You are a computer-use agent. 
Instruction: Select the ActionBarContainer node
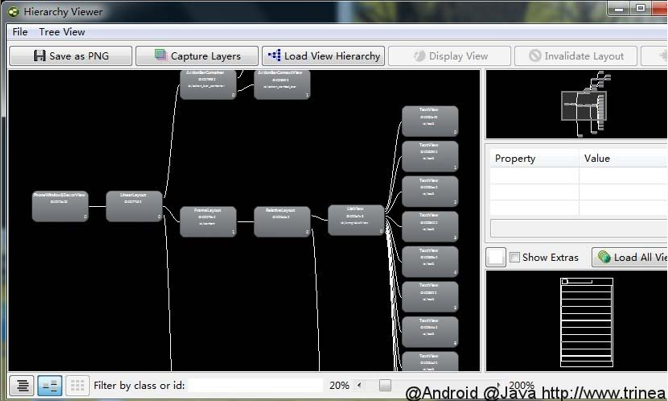pyautogui.click(x=208, y=84)
